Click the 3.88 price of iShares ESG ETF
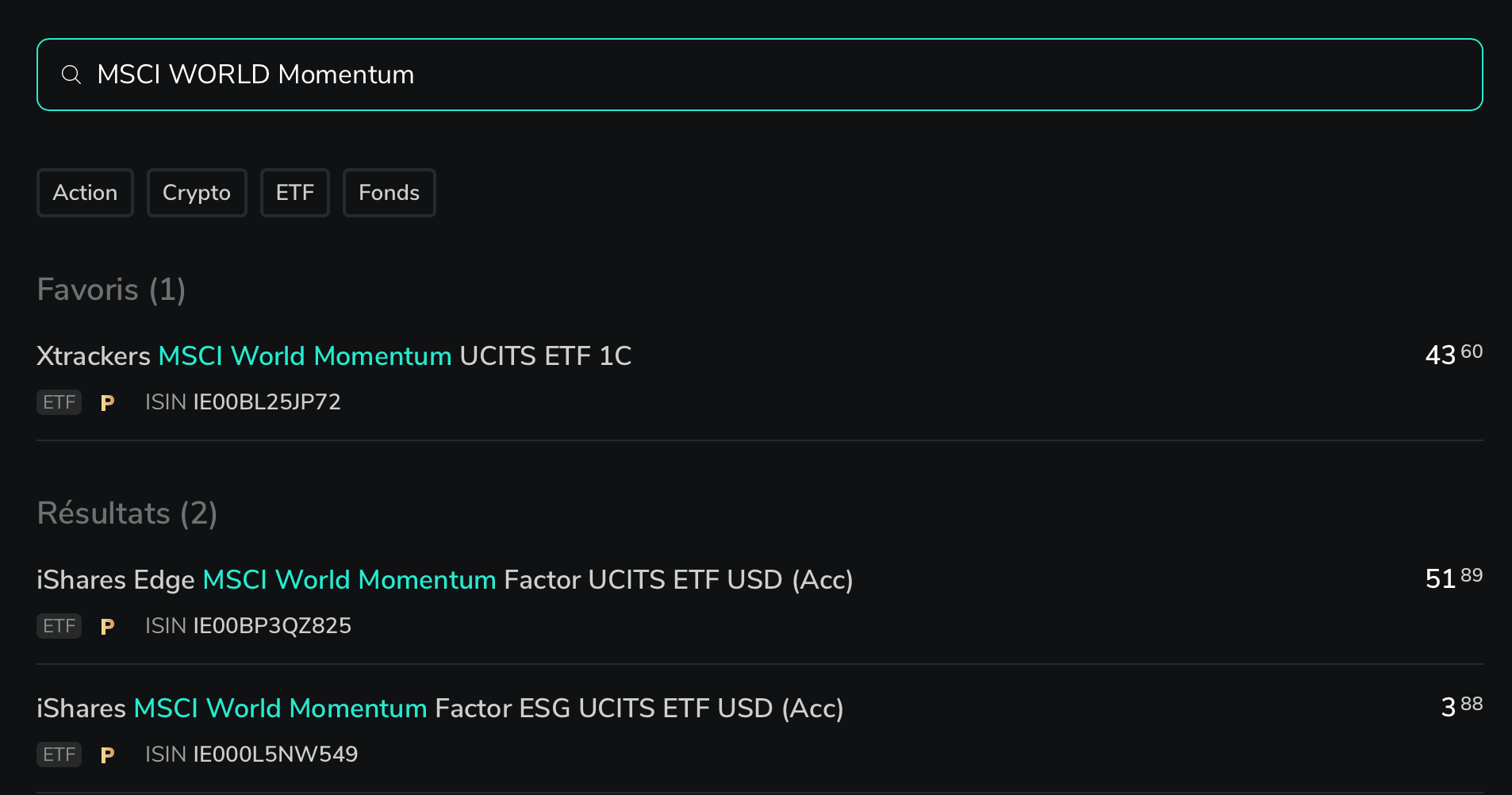The height and width of the screenshot is (795, 1512). pyautogui.click(x=1462, y=706)
